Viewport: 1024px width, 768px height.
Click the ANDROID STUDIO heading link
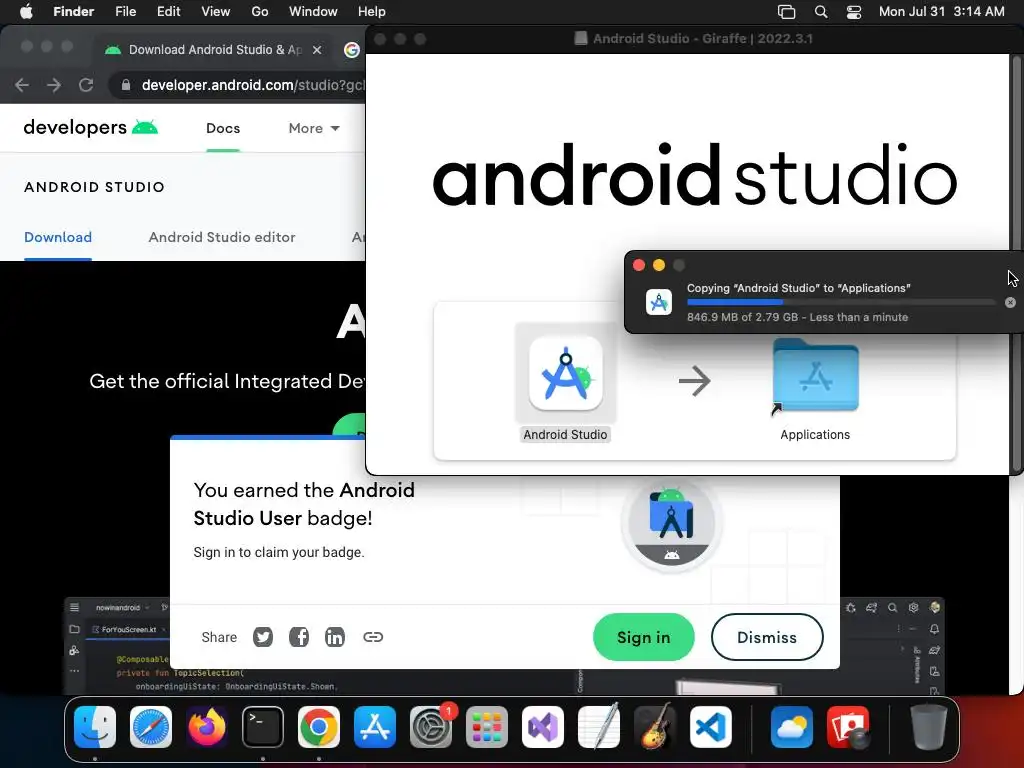point(94,187)
